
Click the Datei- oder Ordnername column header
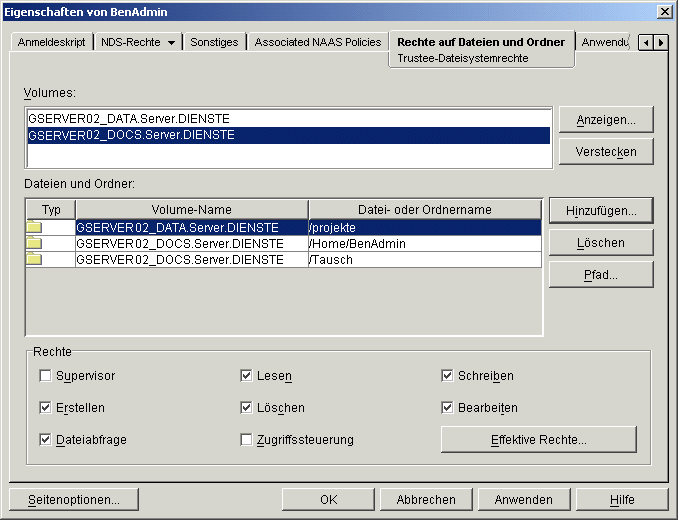tap(425, 210)
